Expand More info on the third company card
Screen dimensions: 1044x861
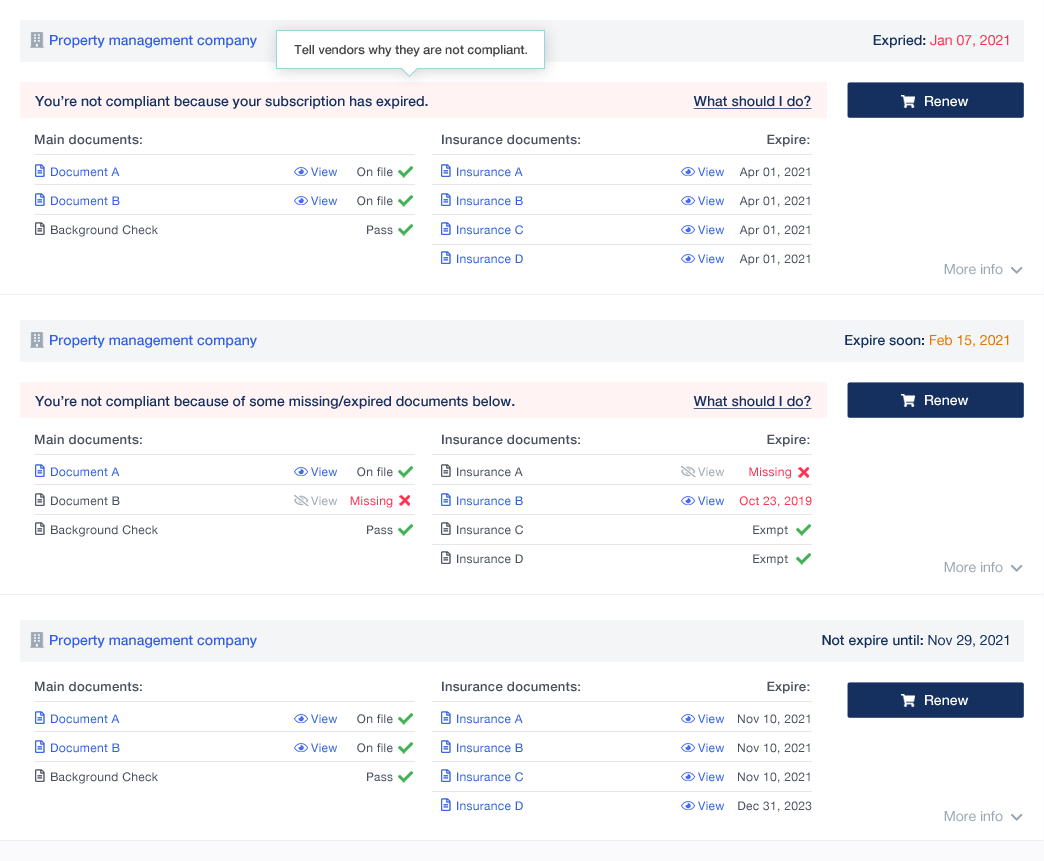[982, 816]
